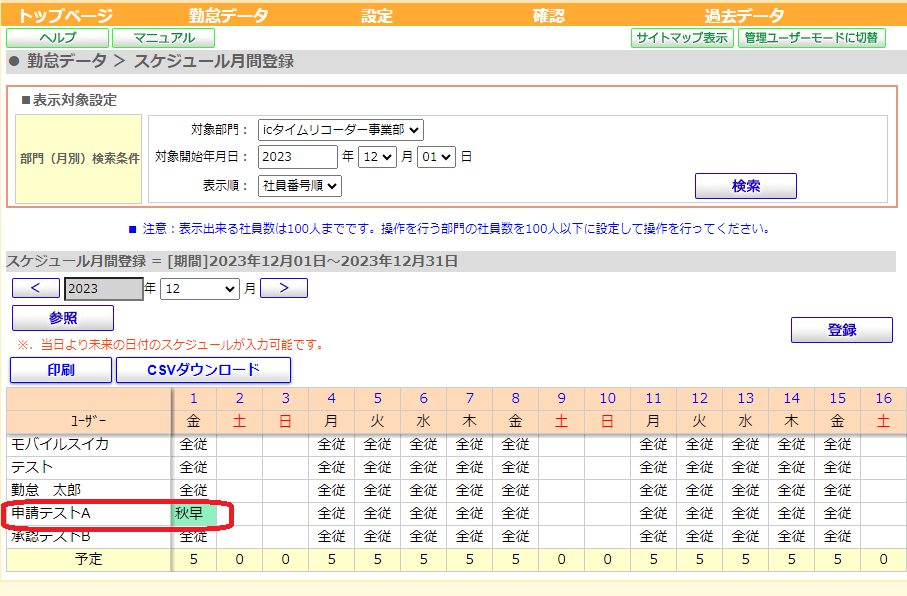
Task: Click the 検索 button
Action: click(746, 186)
